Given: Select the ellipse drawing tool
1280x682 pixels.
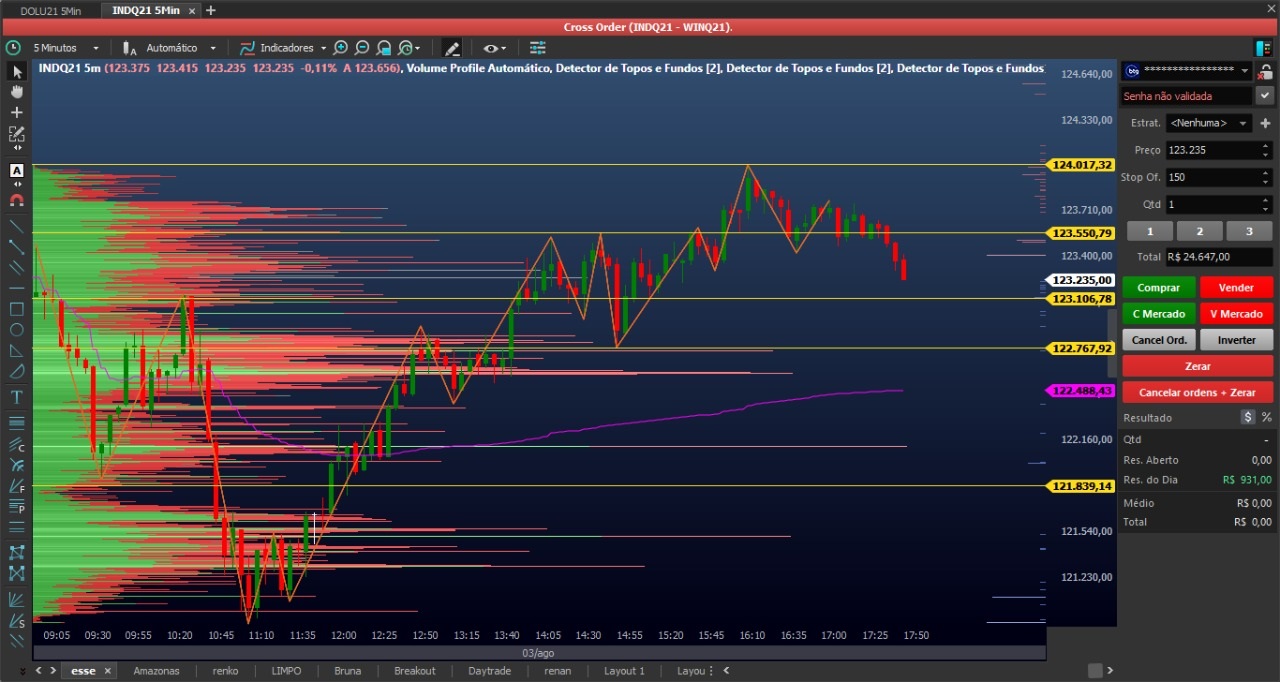Looking at the screenshot, I should click(x=17, y=330).
